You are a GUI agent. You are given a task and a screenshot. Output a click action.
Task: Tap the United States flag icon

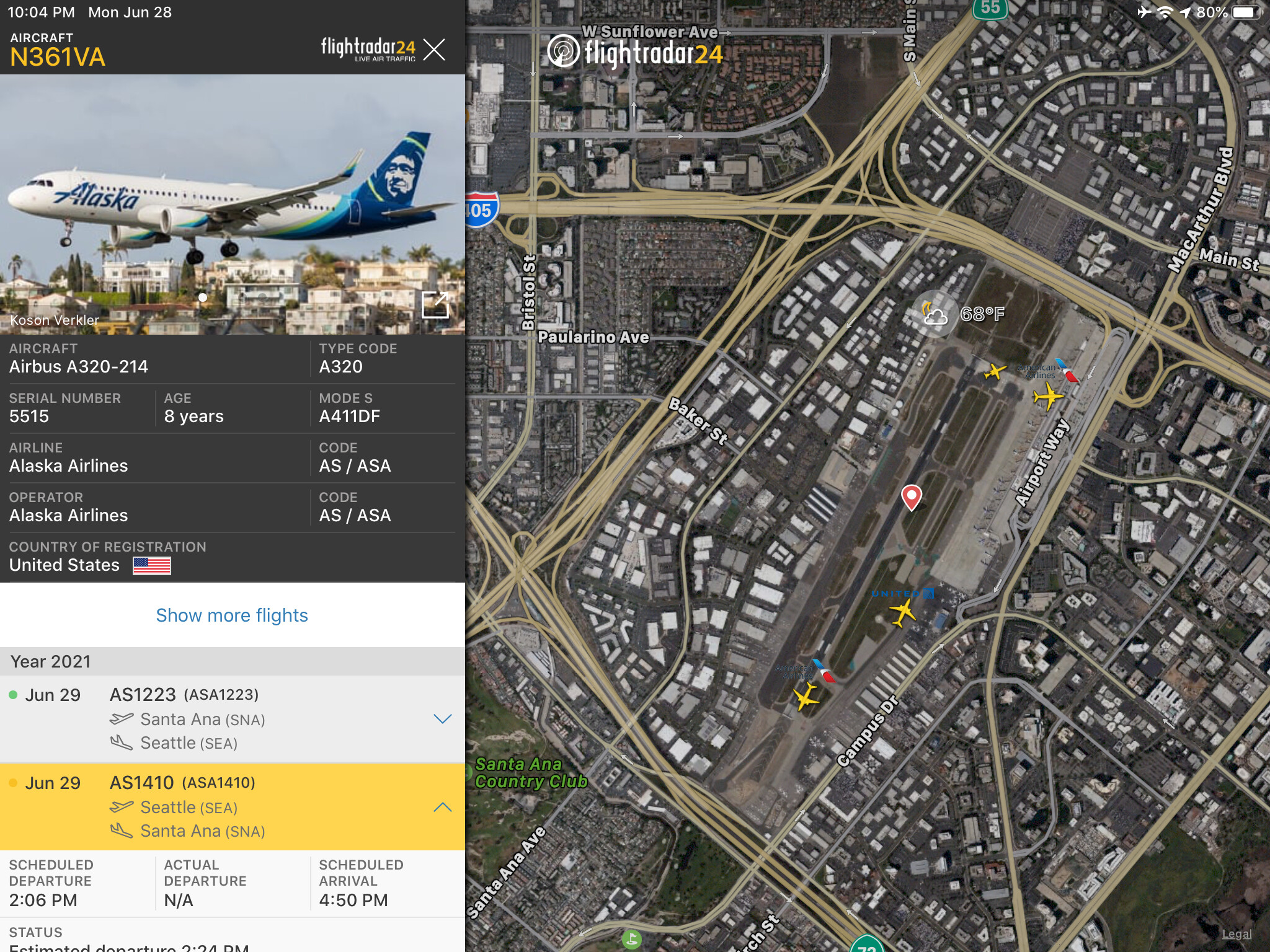coord(152,565)
